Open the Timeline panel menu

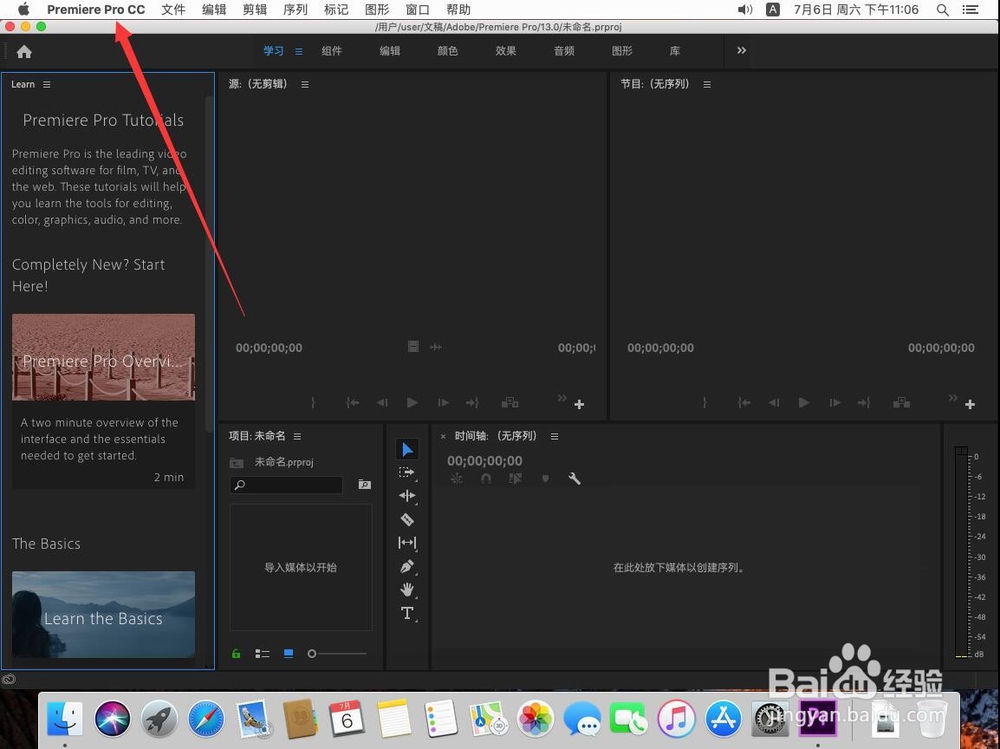click(x=554, y=436)
